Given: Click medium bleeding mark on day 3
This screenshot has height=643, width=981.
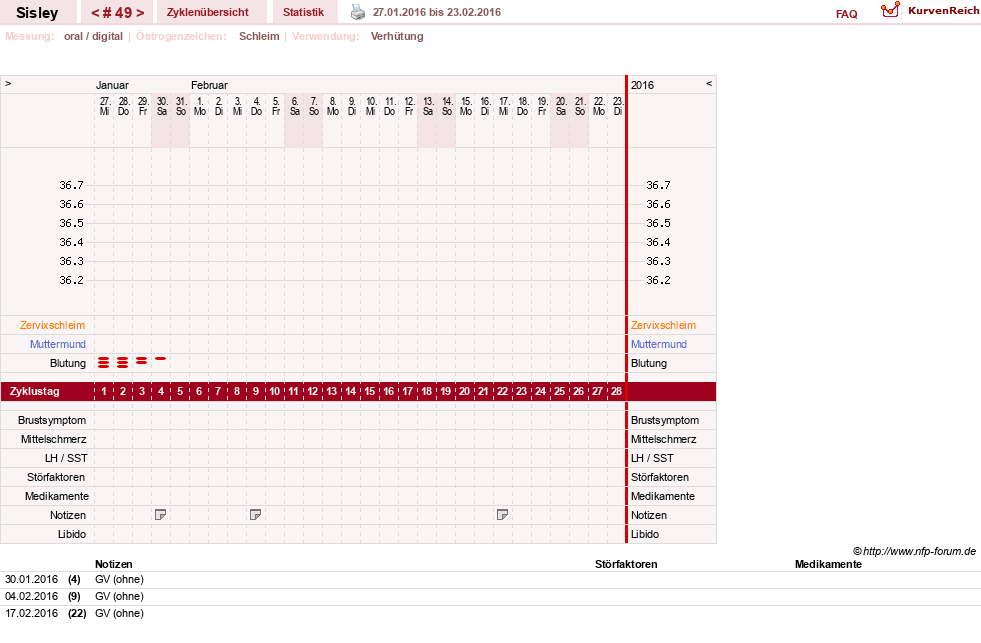Looking at the screenshot, I should [141, 360].
